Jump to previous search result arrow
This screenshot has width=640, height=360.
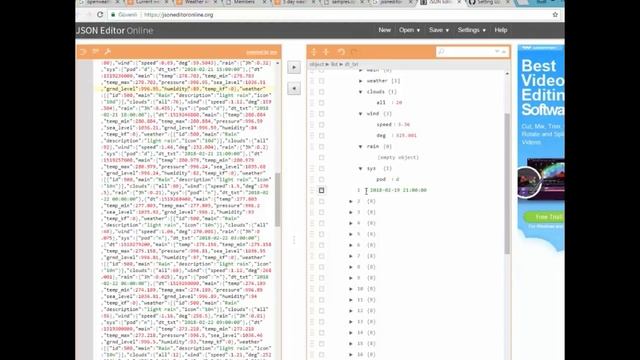[x=504, y=52]
